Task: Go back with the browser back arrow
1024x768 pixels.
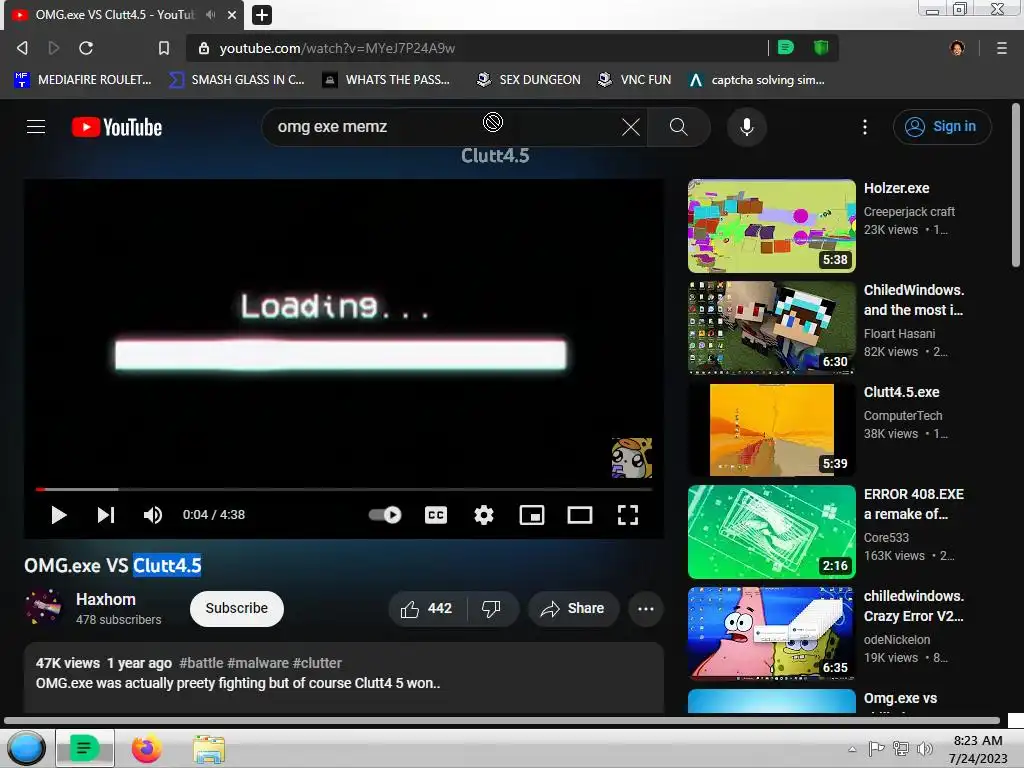Action: [x=22, y=48]
